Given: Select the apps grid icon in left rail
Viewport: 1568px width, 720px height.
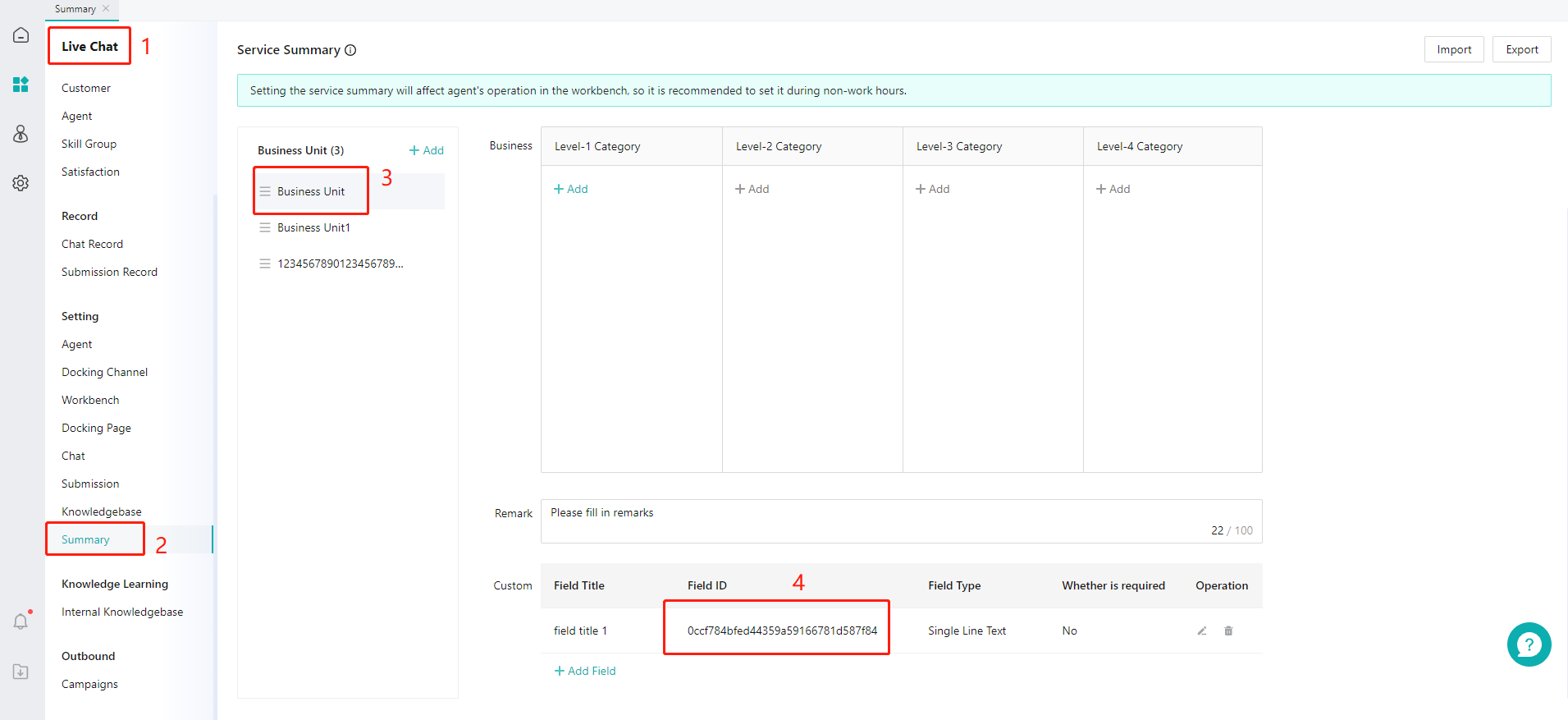Looking at the screenshot, I should click(x=21, y=85).
